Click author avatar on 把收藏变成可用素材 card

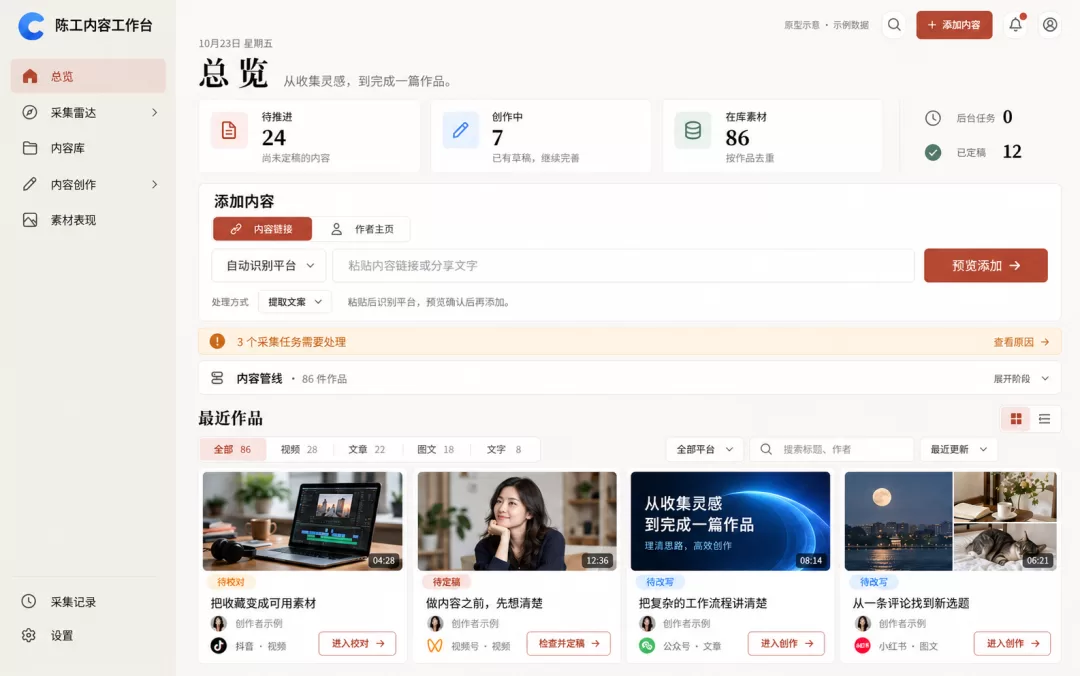(218, 623)
